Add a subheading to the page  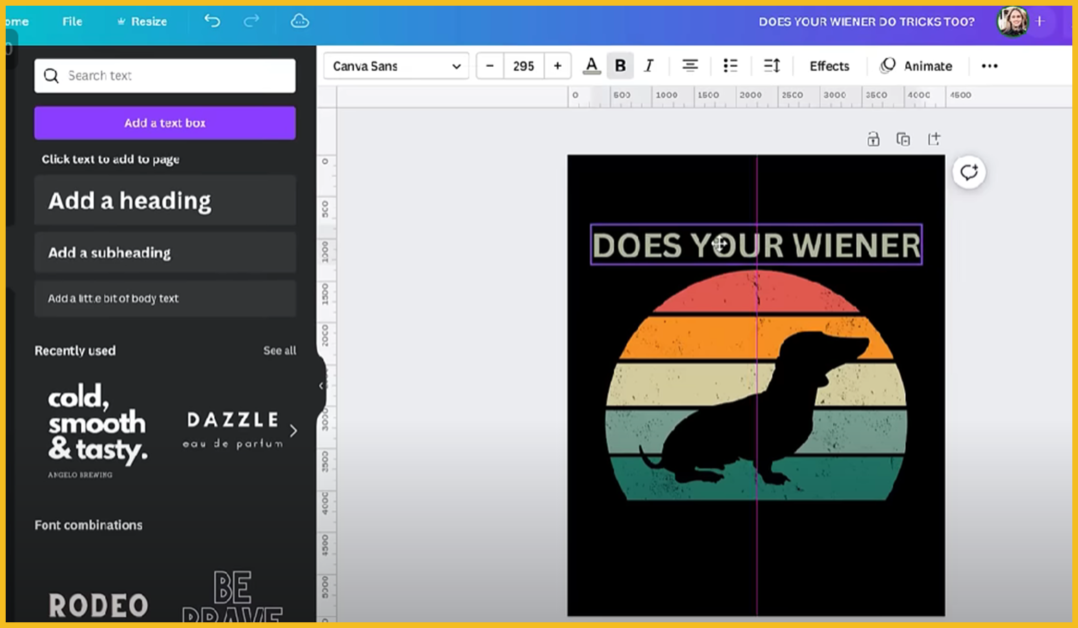pyautogui.click(x=165, y=252)
